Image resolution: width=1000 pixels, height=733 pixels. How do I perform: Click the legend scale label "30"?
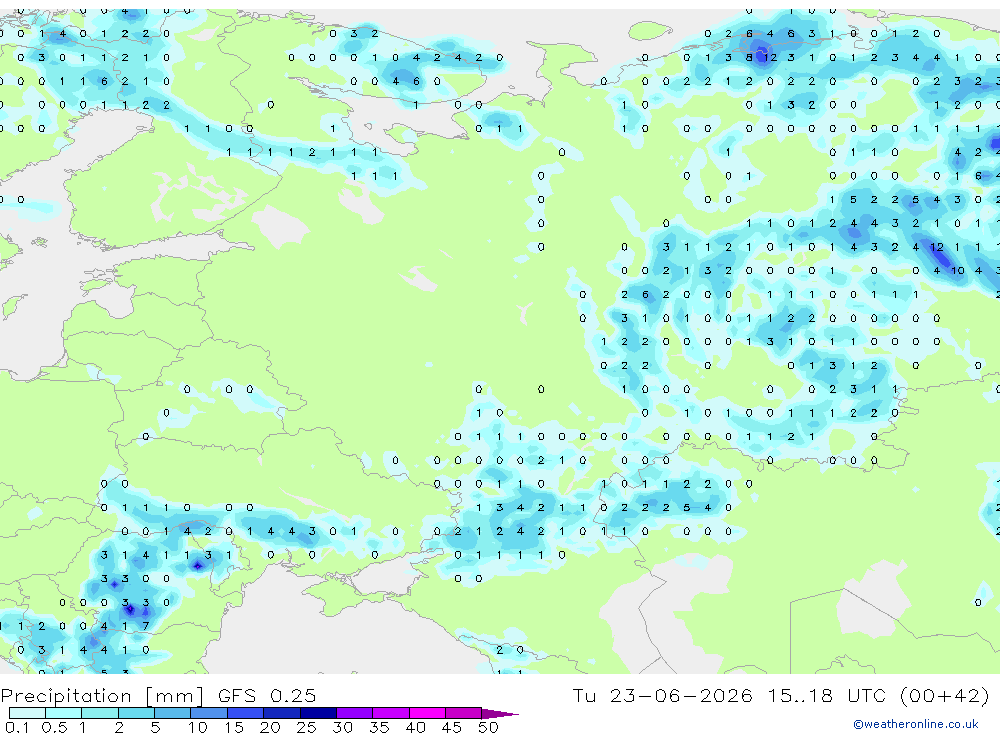pyautogui.click(x=342, y=727)
